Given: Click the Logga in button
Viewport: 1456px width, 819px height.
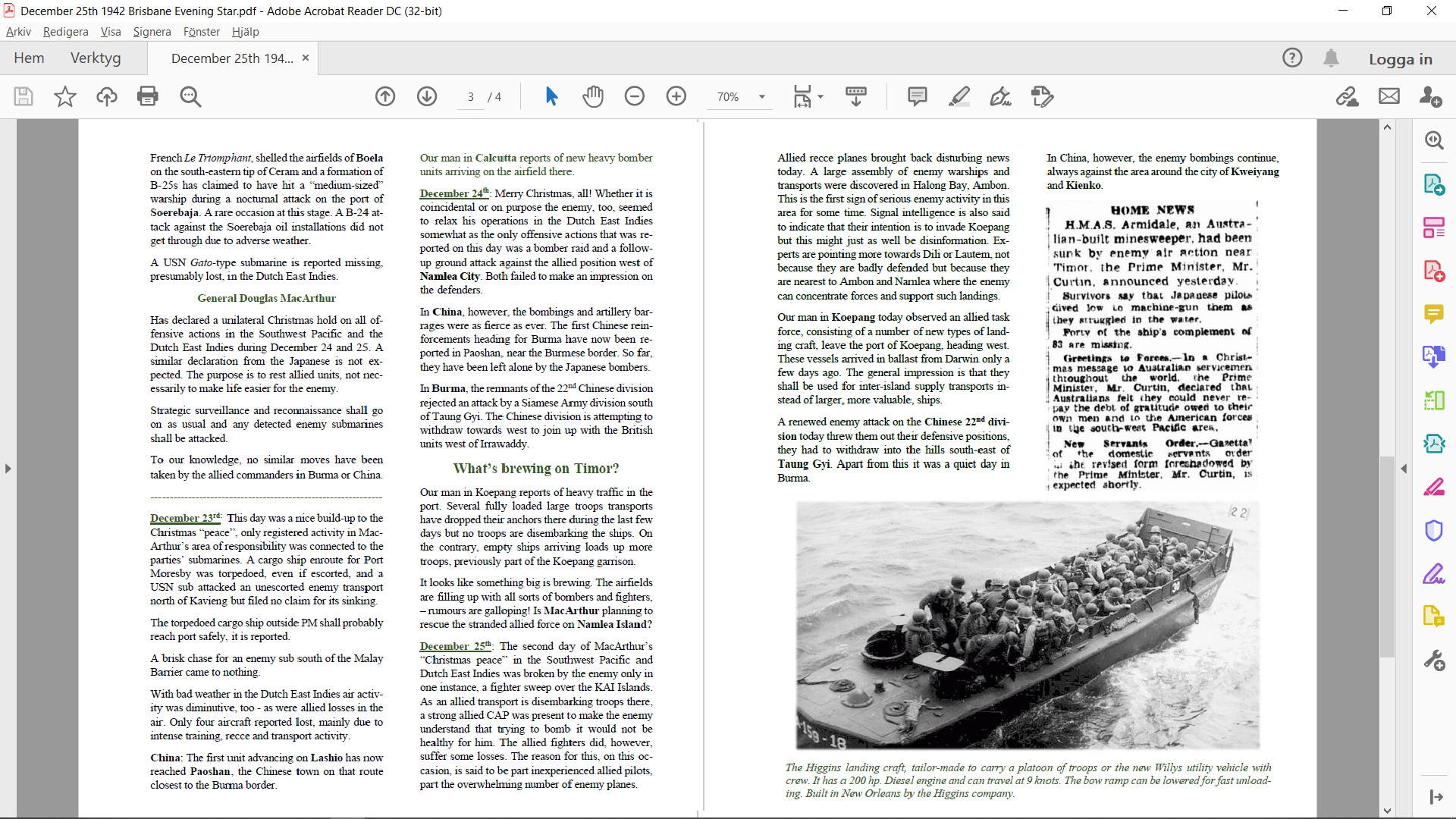Looking at the screenshot, I should pyautogui.click(x=1401, y=59).
